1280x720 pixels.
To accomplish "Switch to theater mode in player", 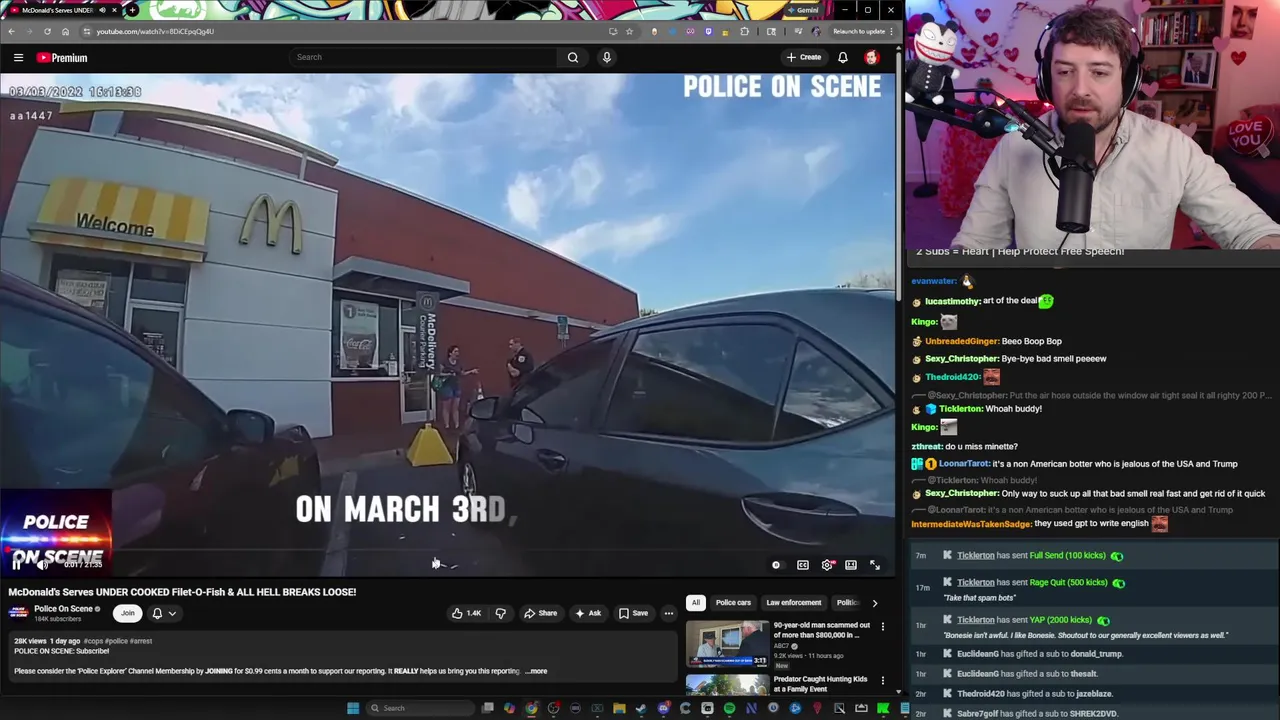I will pos(851,565).
